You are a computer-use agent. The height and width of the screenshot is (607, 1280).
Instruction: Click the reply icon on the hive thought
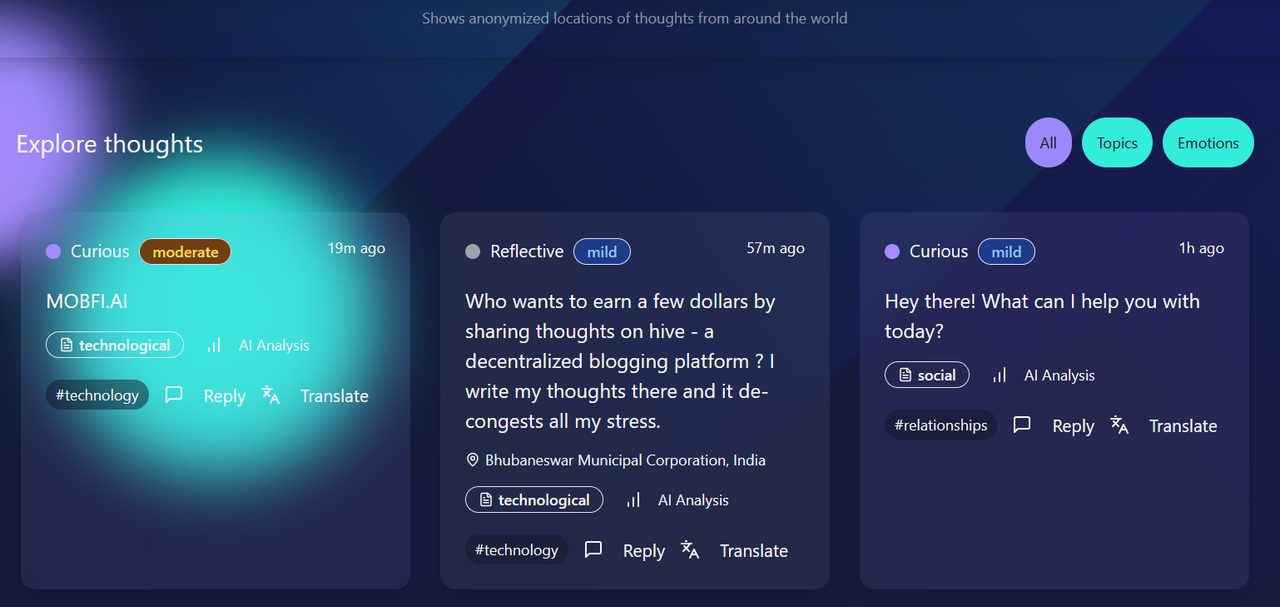[x=594, y=549]
